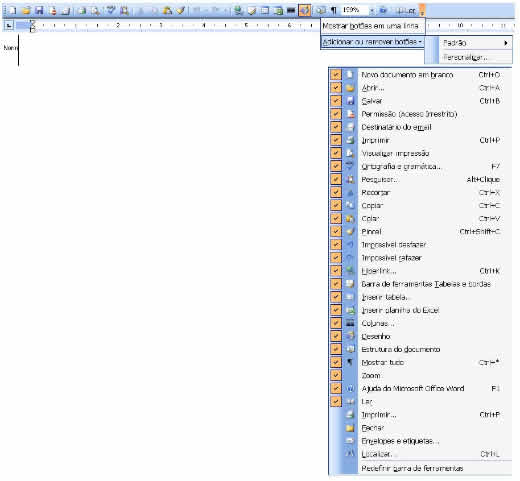Click the tab selector at ruler corner
This screenshot has height=481, width=520.
click(x=9, y=25)
